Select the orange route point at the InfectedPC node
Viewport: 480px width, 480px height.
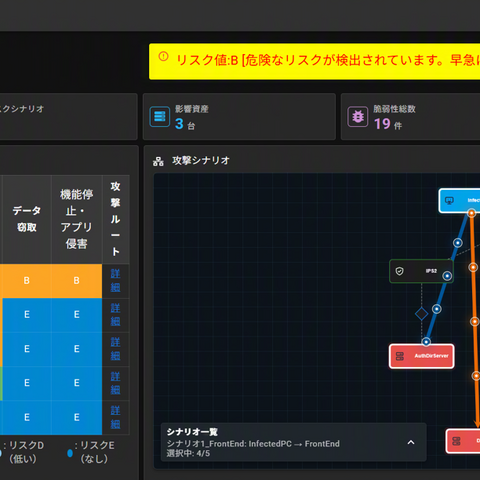pos(471,213)
